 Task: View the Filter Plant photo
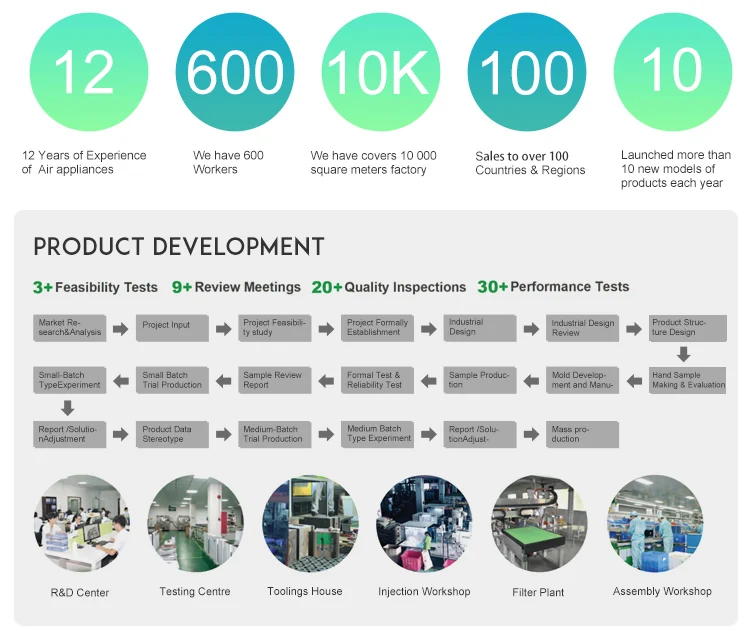coord(539,524)
